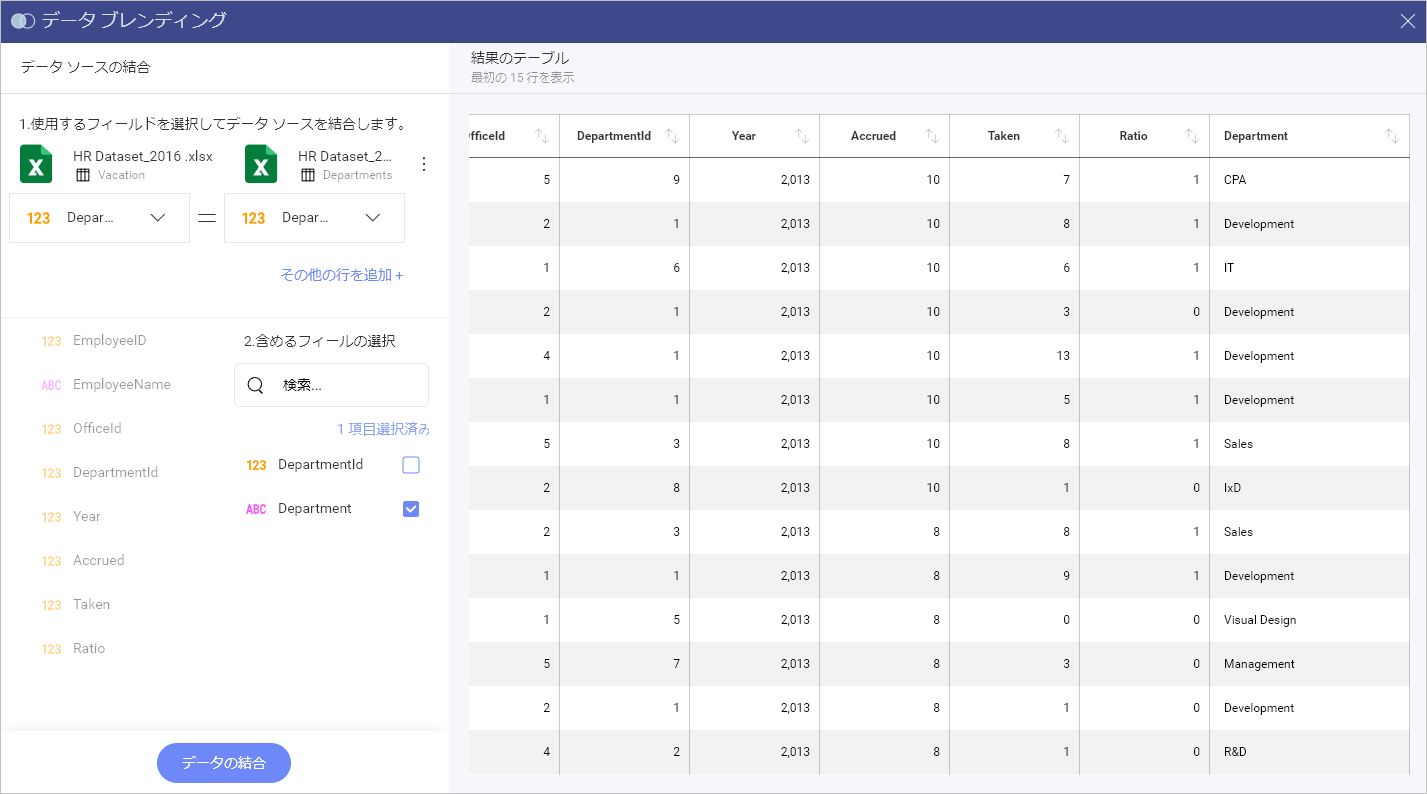Select DepartmentId in the left field list
The width and height of the screenshot is (1427, 794).
(116, 473)
